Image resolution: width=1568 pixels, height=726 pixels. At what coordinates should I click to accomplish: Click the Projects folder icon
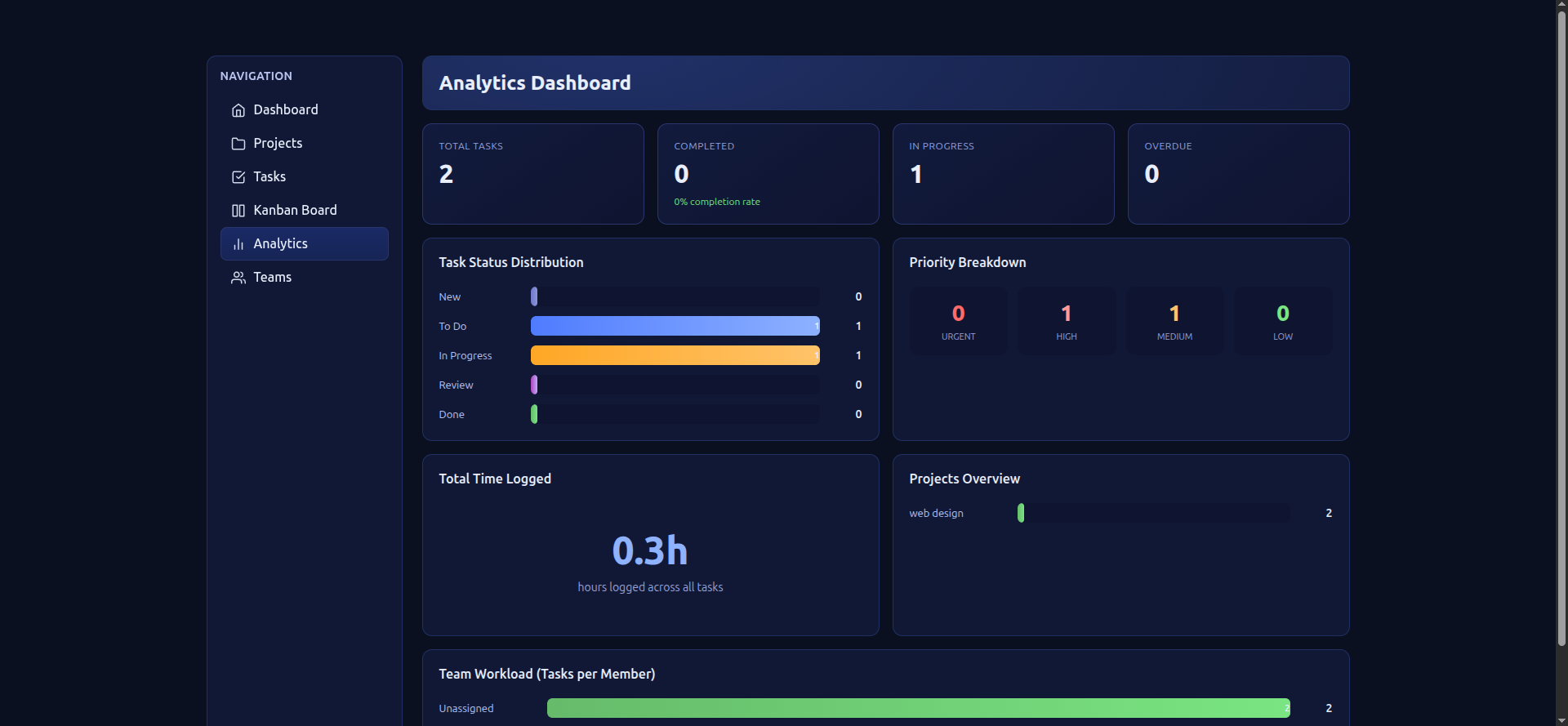click(238, 144)
